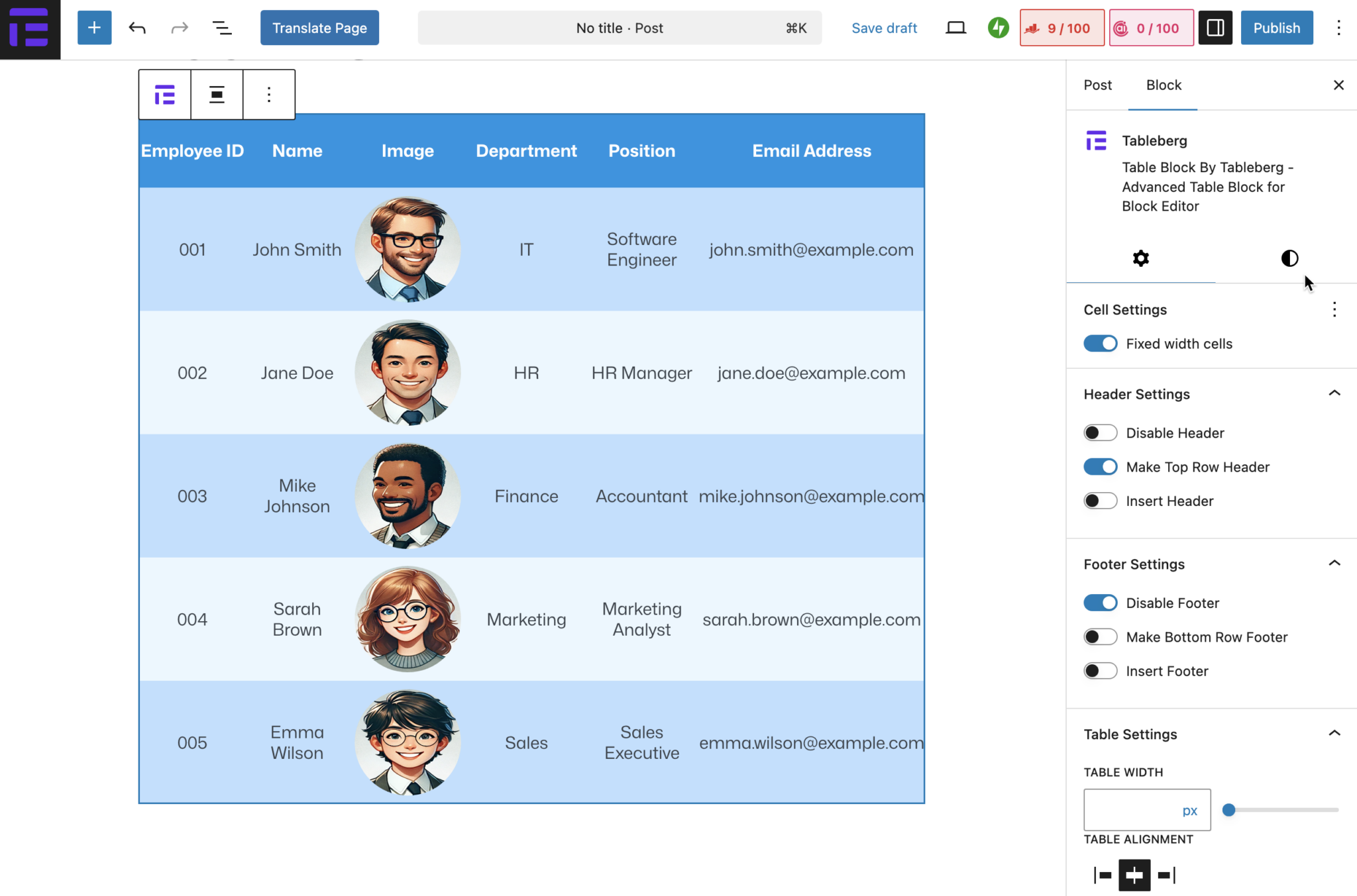
Task: Disable the Fixed width cells toggle
Action: coord(1100,343)
